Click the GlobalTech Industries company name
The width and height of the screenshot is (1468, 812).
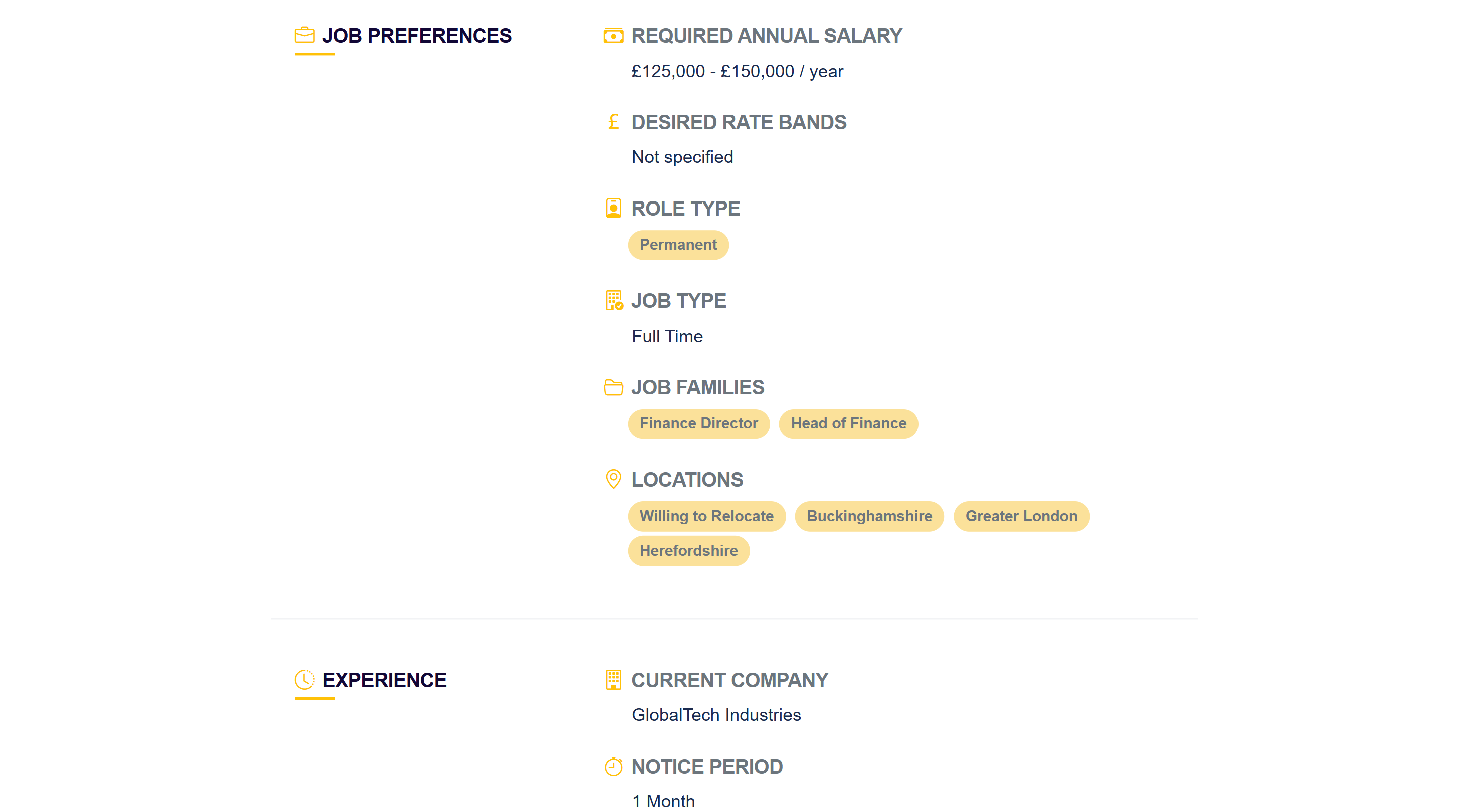(716, 715)
